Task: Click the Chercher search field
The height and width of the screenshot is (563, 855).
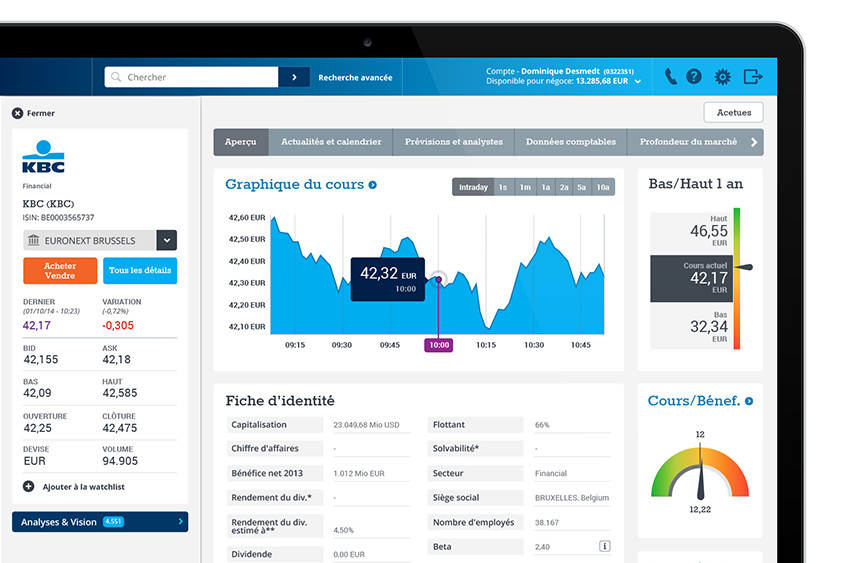Action: click(200, 77)
